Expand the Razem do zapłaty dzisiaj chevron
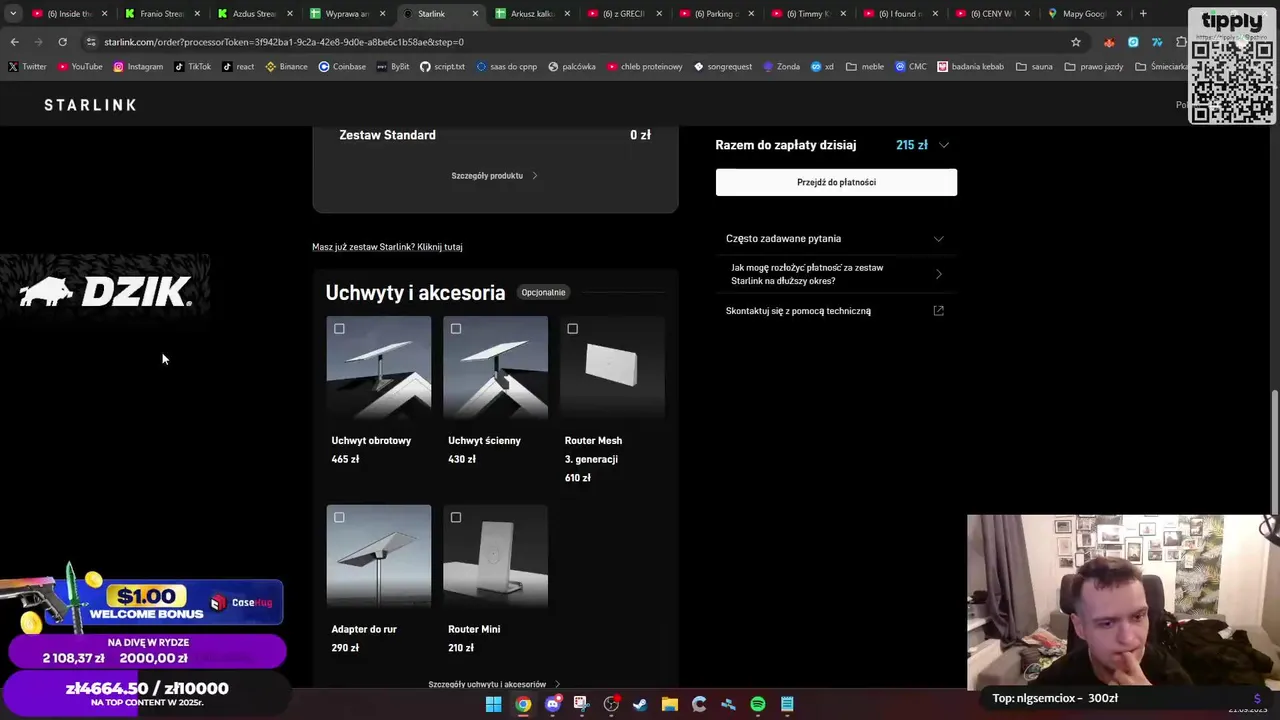The image size is (1280, 720). (943, 145)
